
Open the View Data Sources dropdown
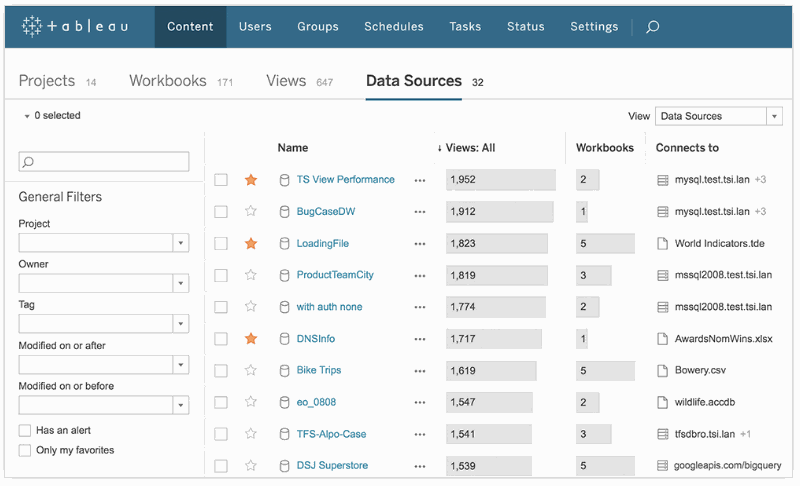coord(718,116)
